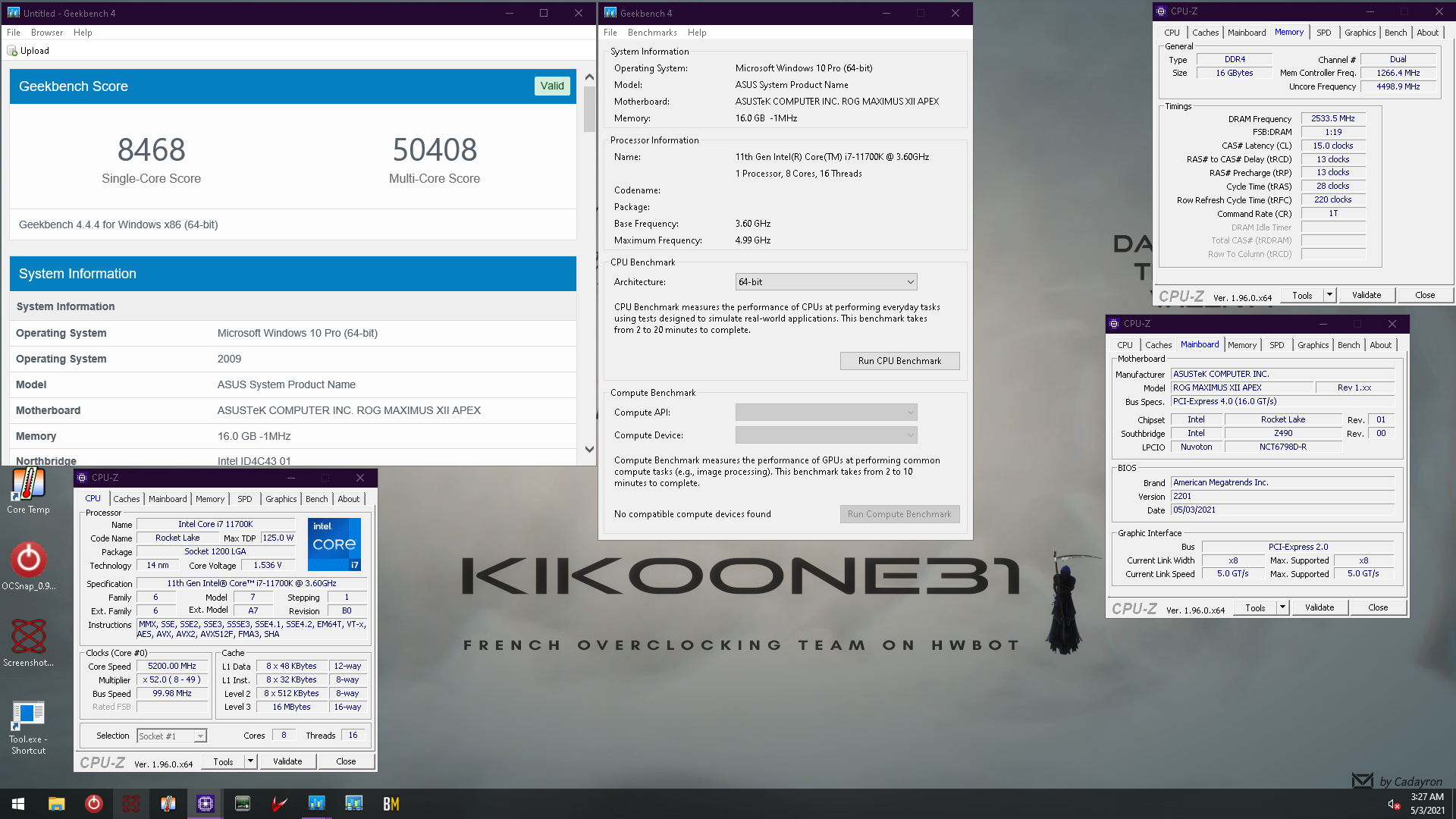Click the multi-core score 50408
The height and width of the screenshot is (819, 1456).
(435, 149)
